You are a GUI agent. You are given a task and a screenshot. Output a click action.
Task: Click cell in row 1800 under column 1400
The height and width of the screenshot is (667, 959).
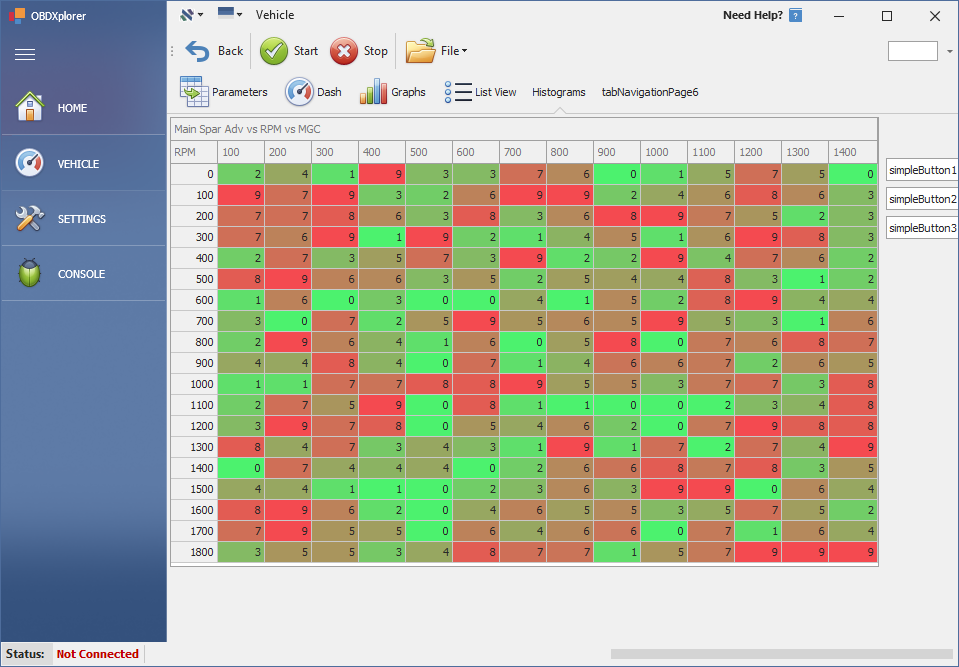pyautogui.click(x=853, y=551)
